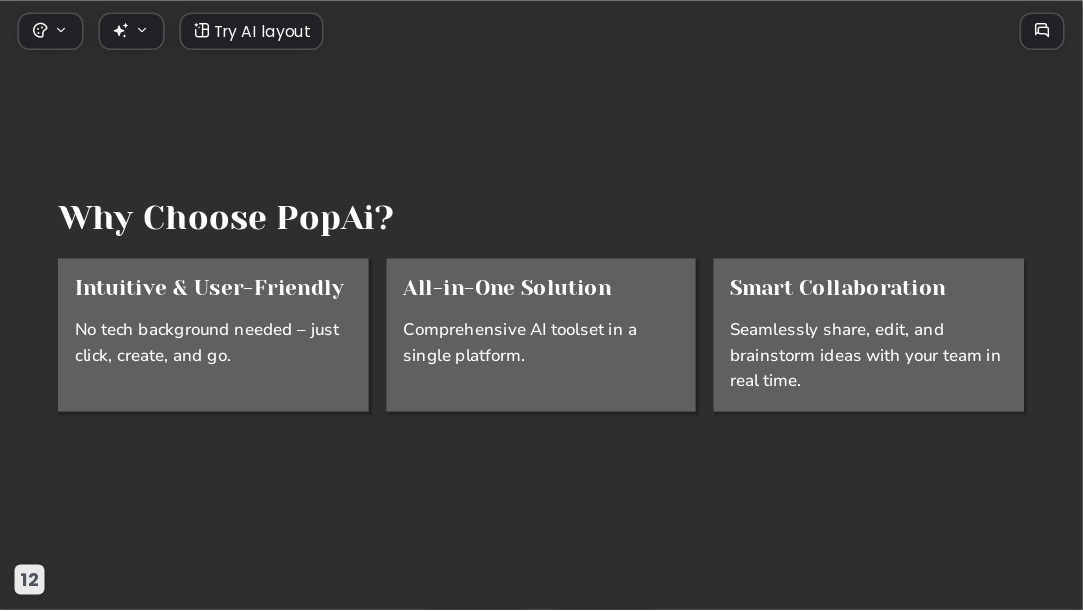This screenshot has width=1083, height=611.
Task: Click the 'Seamlessly share, edit' description text
Action: click(865, 355)
